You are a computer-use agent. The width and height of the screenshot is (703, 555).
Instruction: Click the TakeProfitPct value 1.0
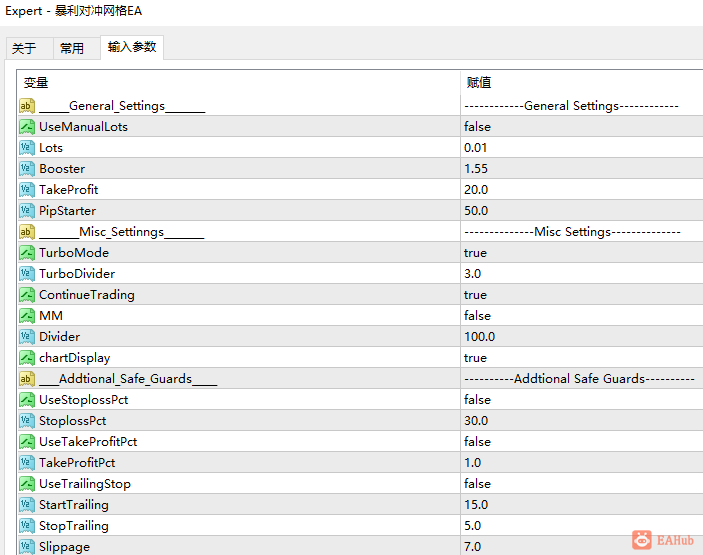coord(473,463)
